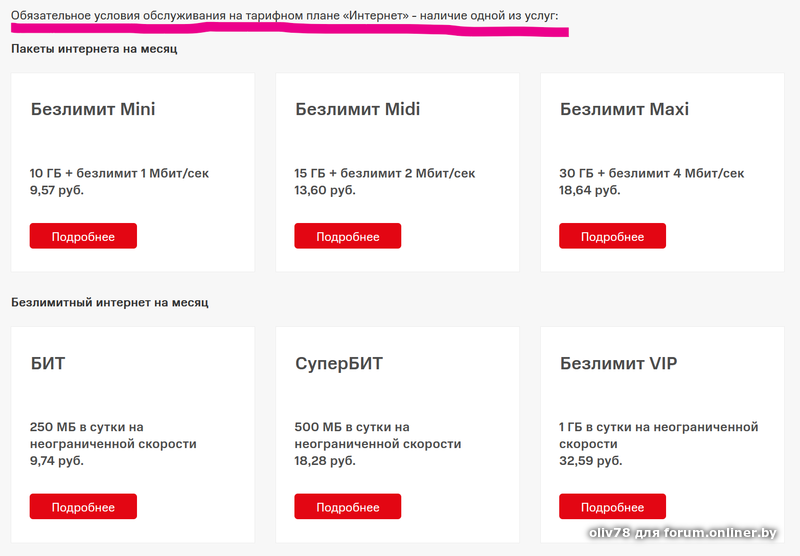Click Подробнее under Безлимит Mini
This screenshot has height=556, width=800.
[x=83, y=236]
